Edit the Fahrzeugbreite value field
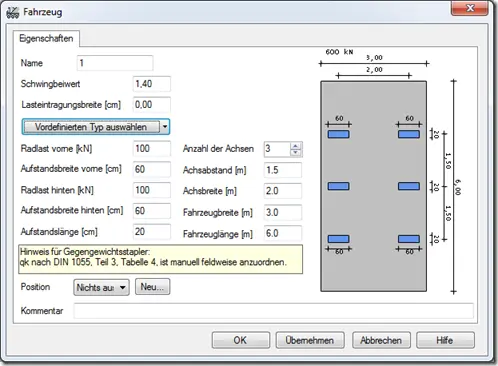This screenshot has height=366, width=498. coord(283,213)
